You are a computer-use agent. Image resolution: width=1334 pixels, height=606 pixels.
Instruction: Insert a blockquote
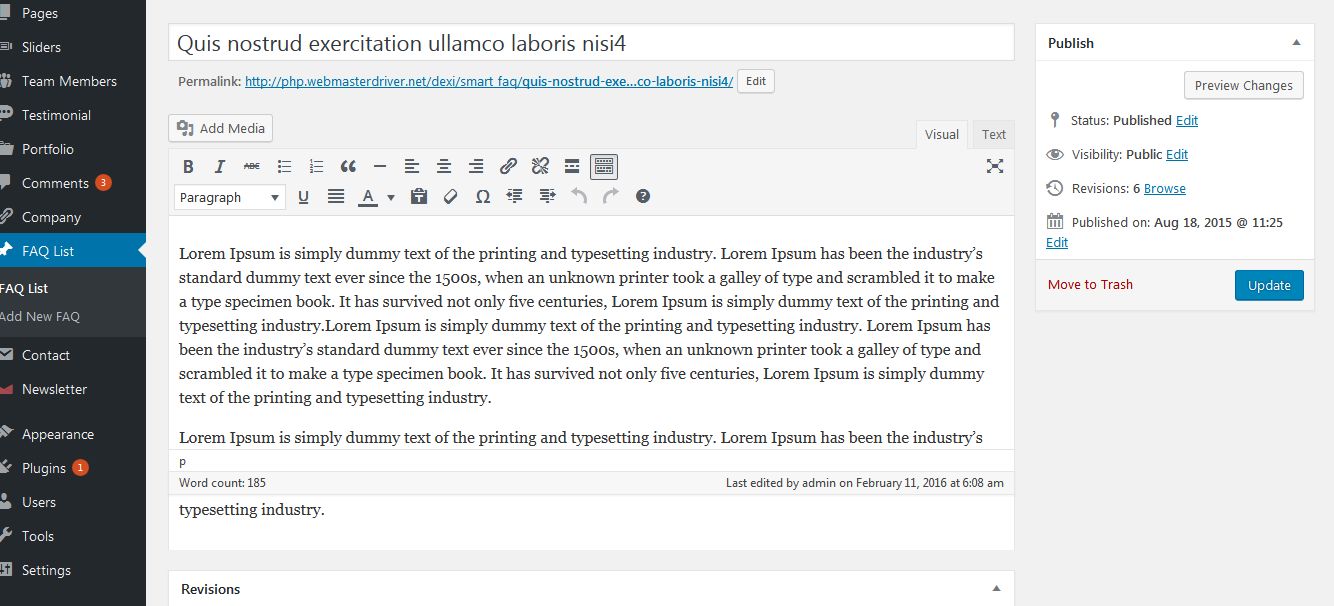click(x=348, y=166)
